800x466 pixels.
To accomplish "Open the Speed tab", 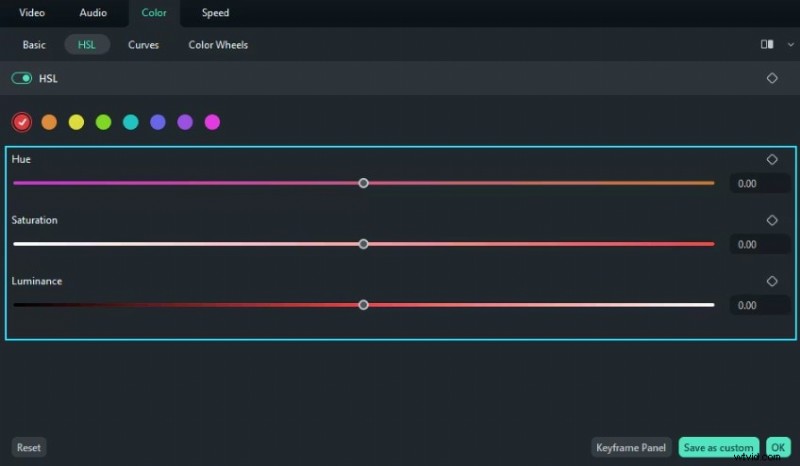I will [x=215, y=13].
